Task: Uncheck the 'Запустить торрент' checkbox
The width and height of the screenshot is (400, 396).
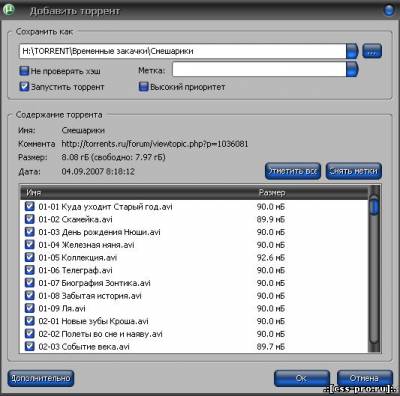Action: (24, 87)
